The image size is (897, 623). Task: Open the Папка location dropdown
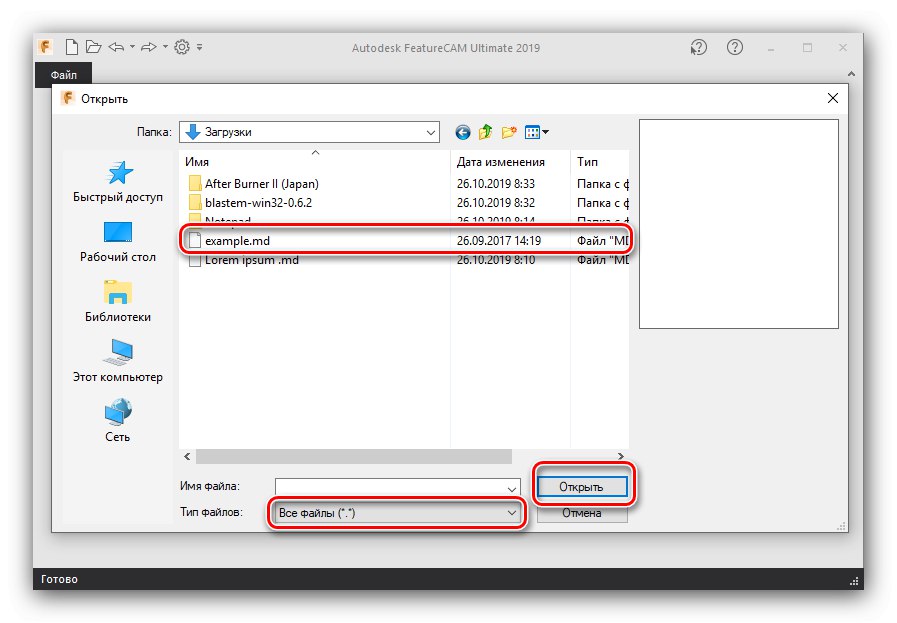point(309,132)
